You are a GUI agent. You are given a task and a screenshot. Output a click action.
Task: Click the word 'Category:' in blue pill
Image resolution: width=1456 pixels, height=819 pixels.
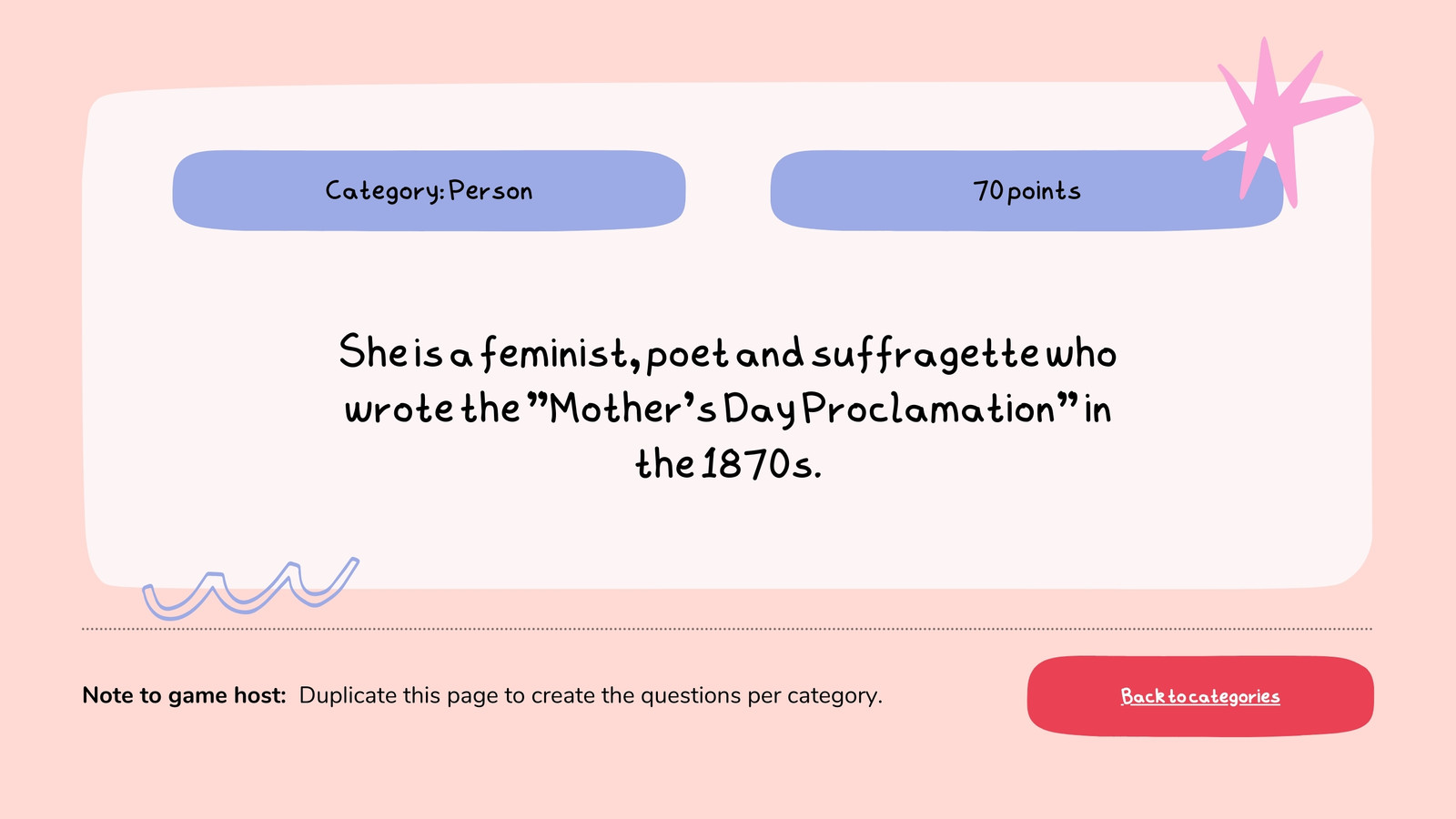click(x=385, y=191)
